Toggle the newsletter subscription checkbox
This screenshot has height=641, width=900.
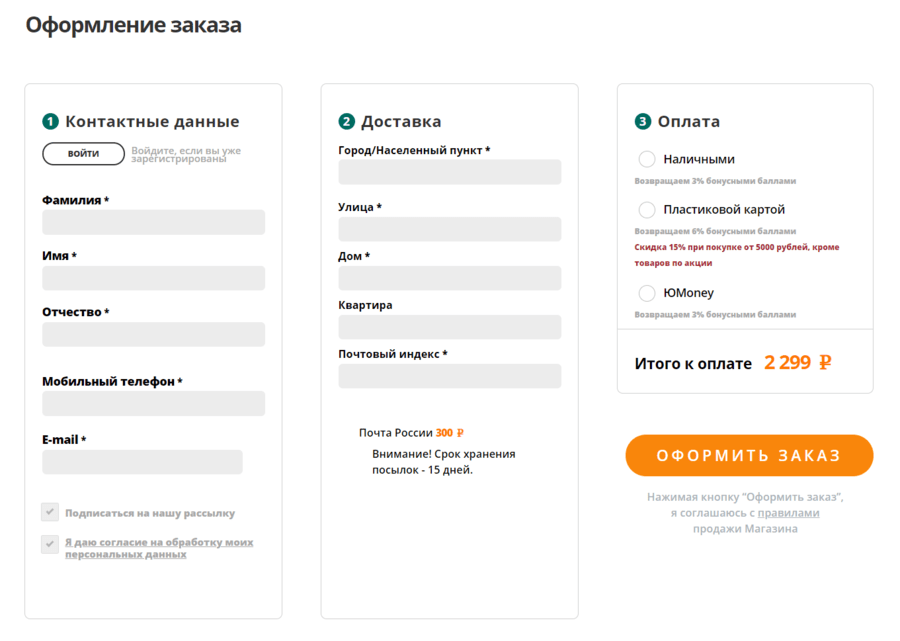(x=50, y=512)
